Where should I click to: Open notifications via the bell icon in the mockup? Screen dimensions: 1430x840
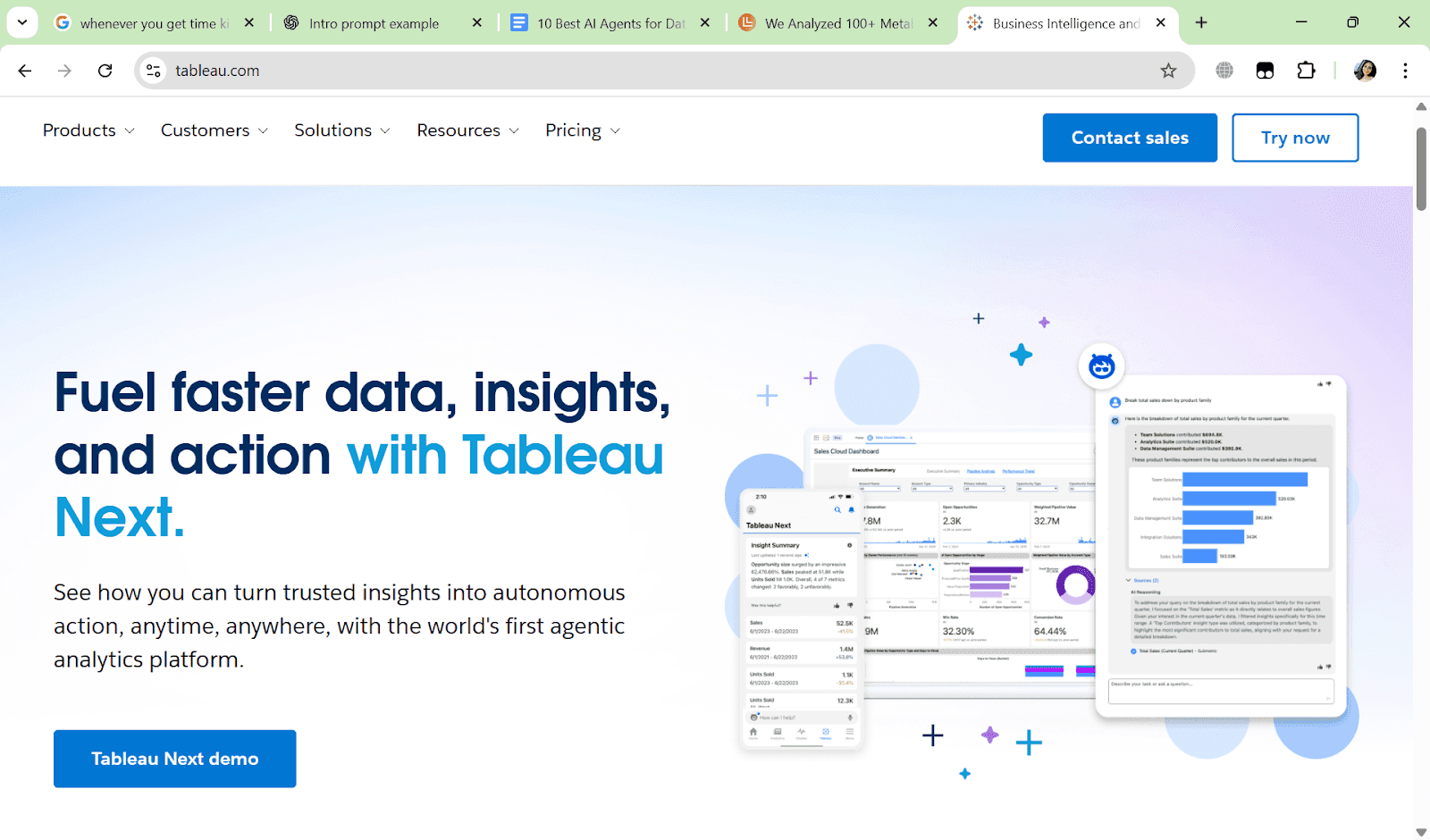click(x=851, y=510)
